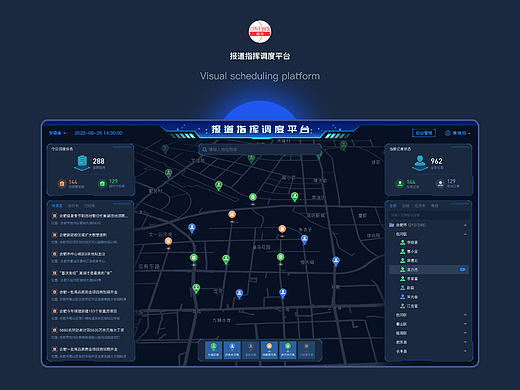Click the first blue person icon in the reporter tree
This screenshot has width=520, height=390.
pyautogui.click(x=403, y=287)
